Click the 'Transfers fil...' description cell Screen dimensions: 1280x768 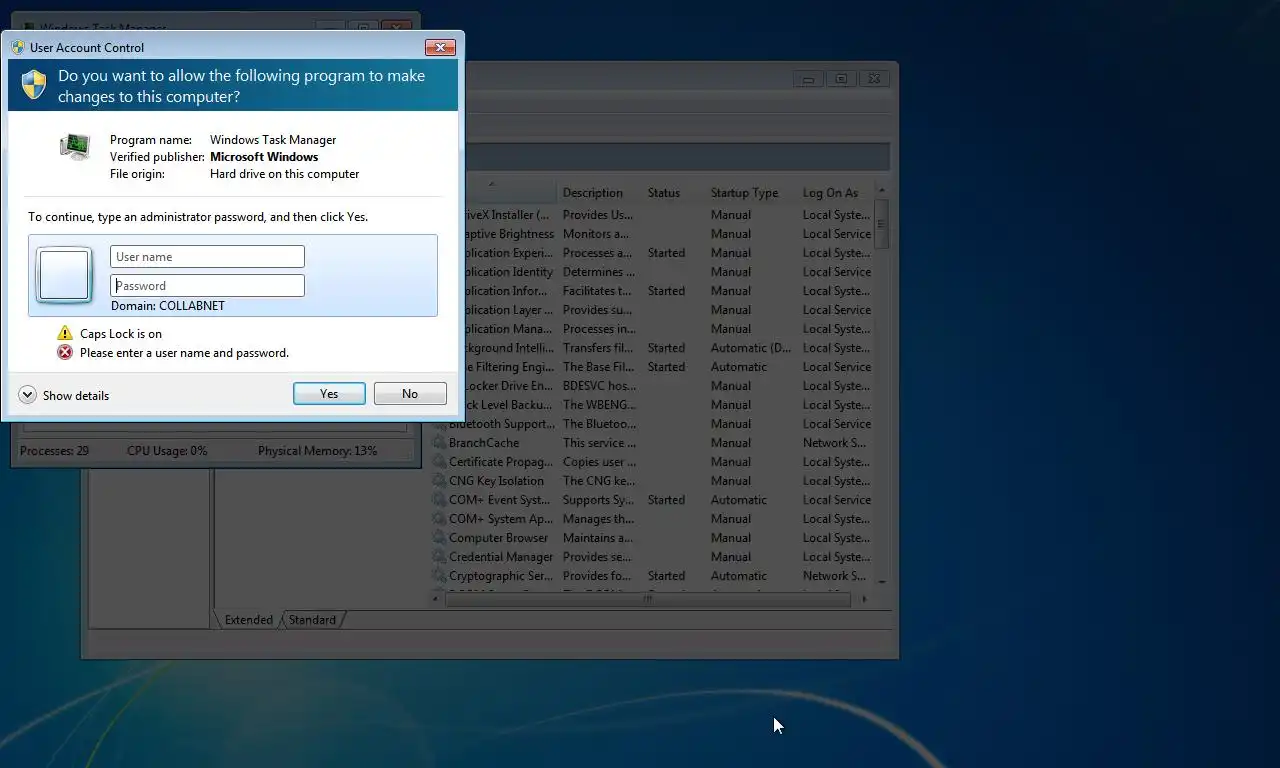pyautogui.click(x=597, y=348)
